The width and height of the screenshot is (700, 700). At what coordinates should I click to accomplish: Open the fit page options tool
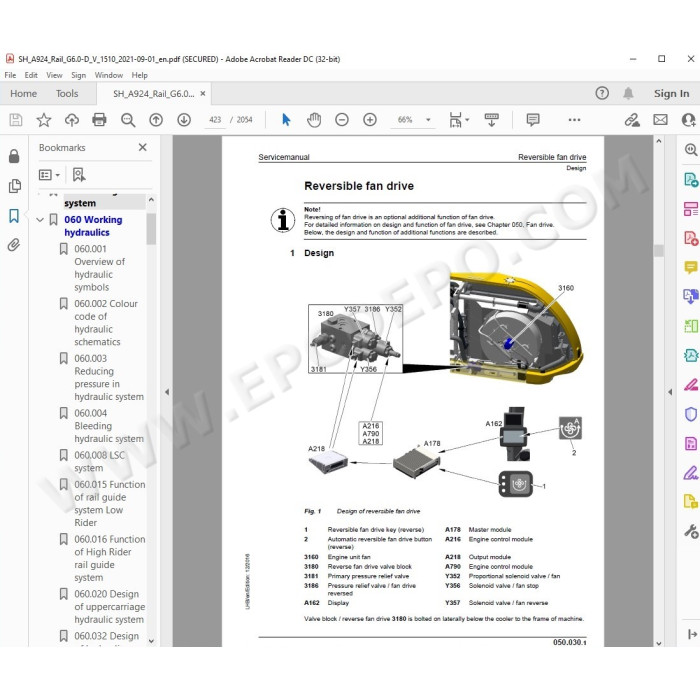coord(459,120)
